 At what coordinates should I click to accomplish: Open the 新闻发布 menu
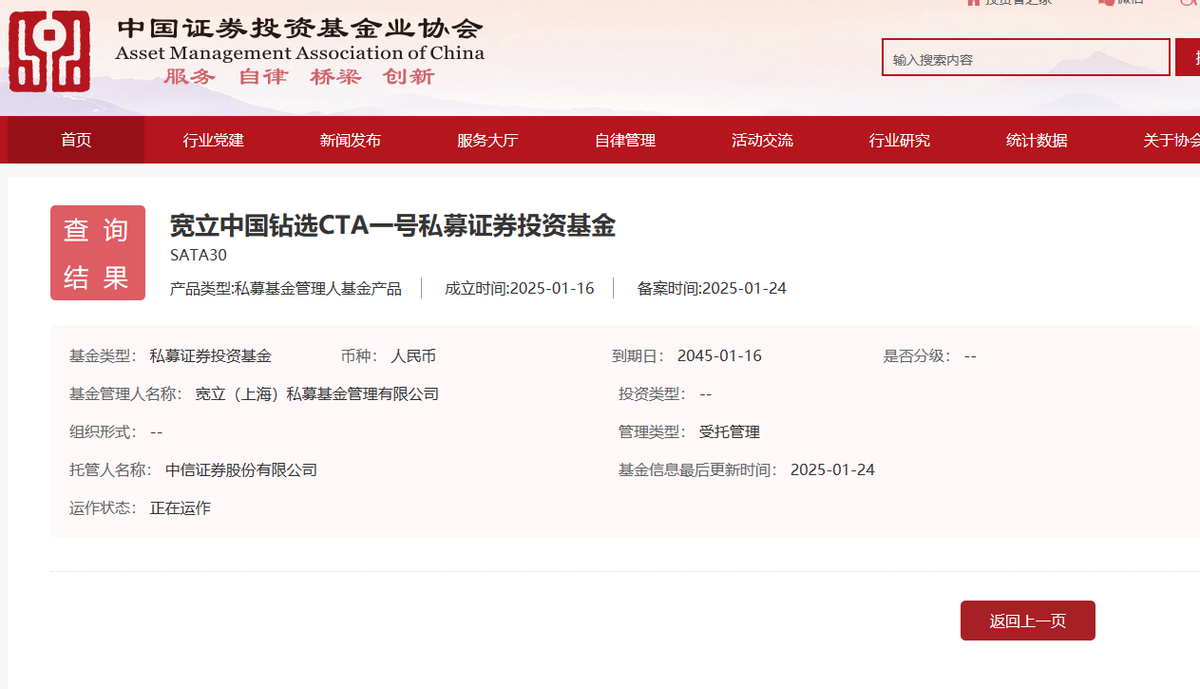[350, 140]
